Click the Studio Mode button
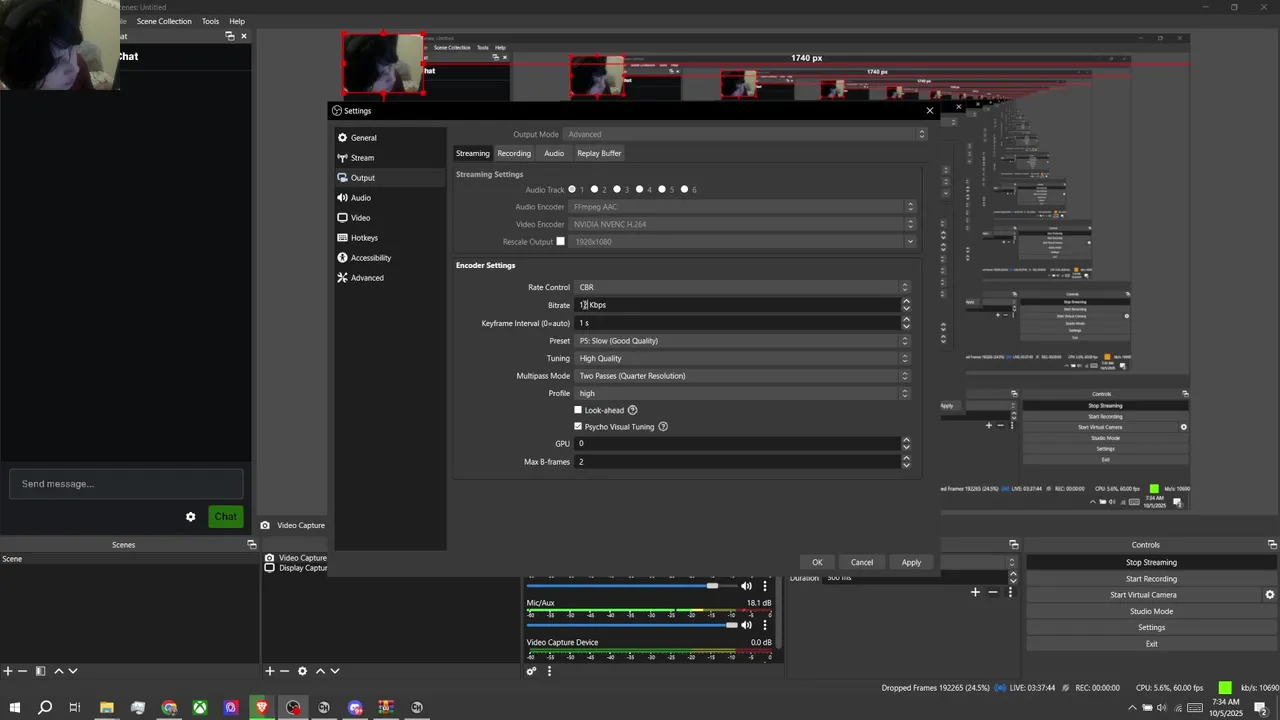The height and width of the screenshot is (720, 1280). [1151, 611]
